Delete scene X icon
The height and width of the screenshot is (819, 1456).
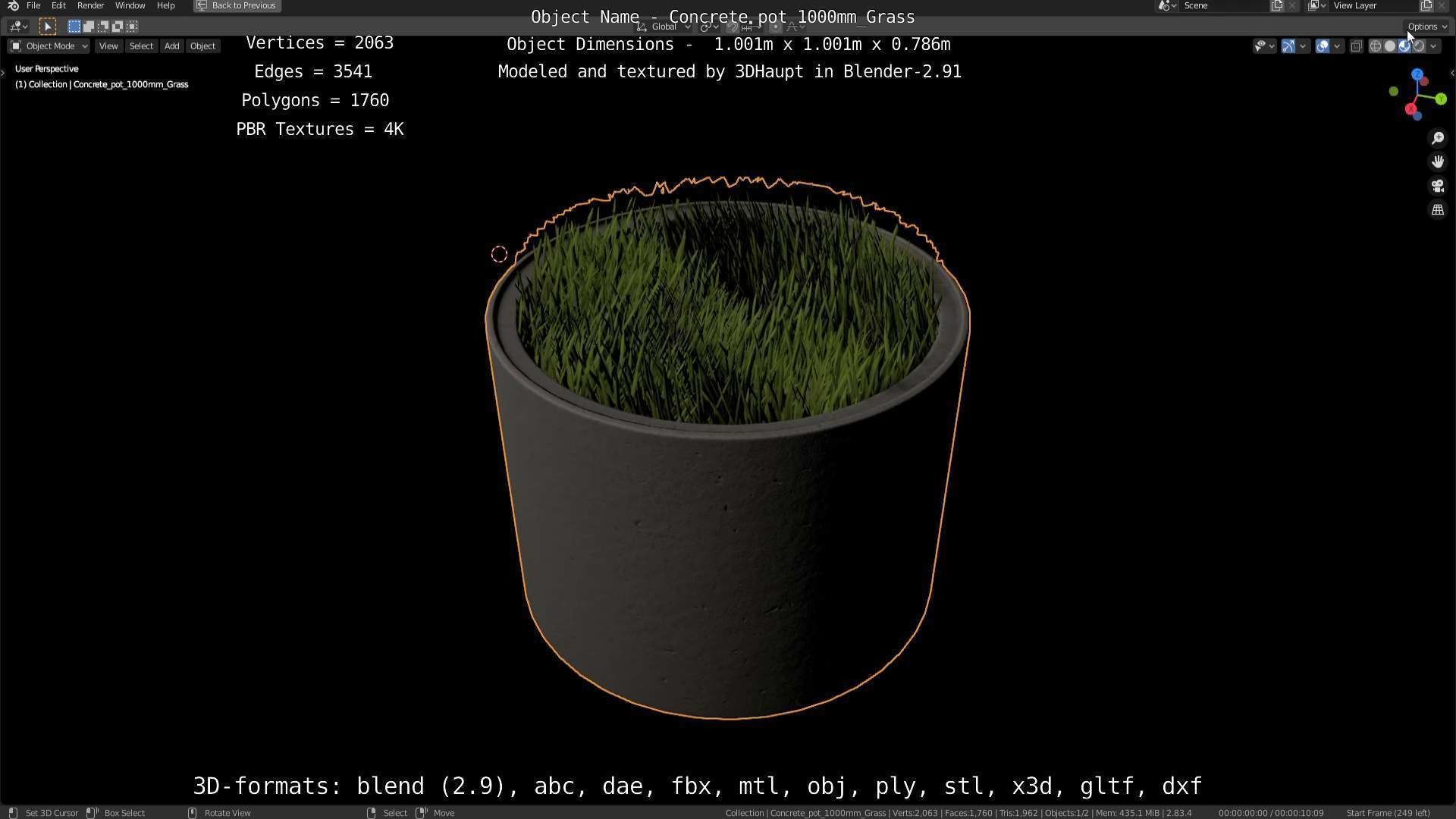[1292, 5]
